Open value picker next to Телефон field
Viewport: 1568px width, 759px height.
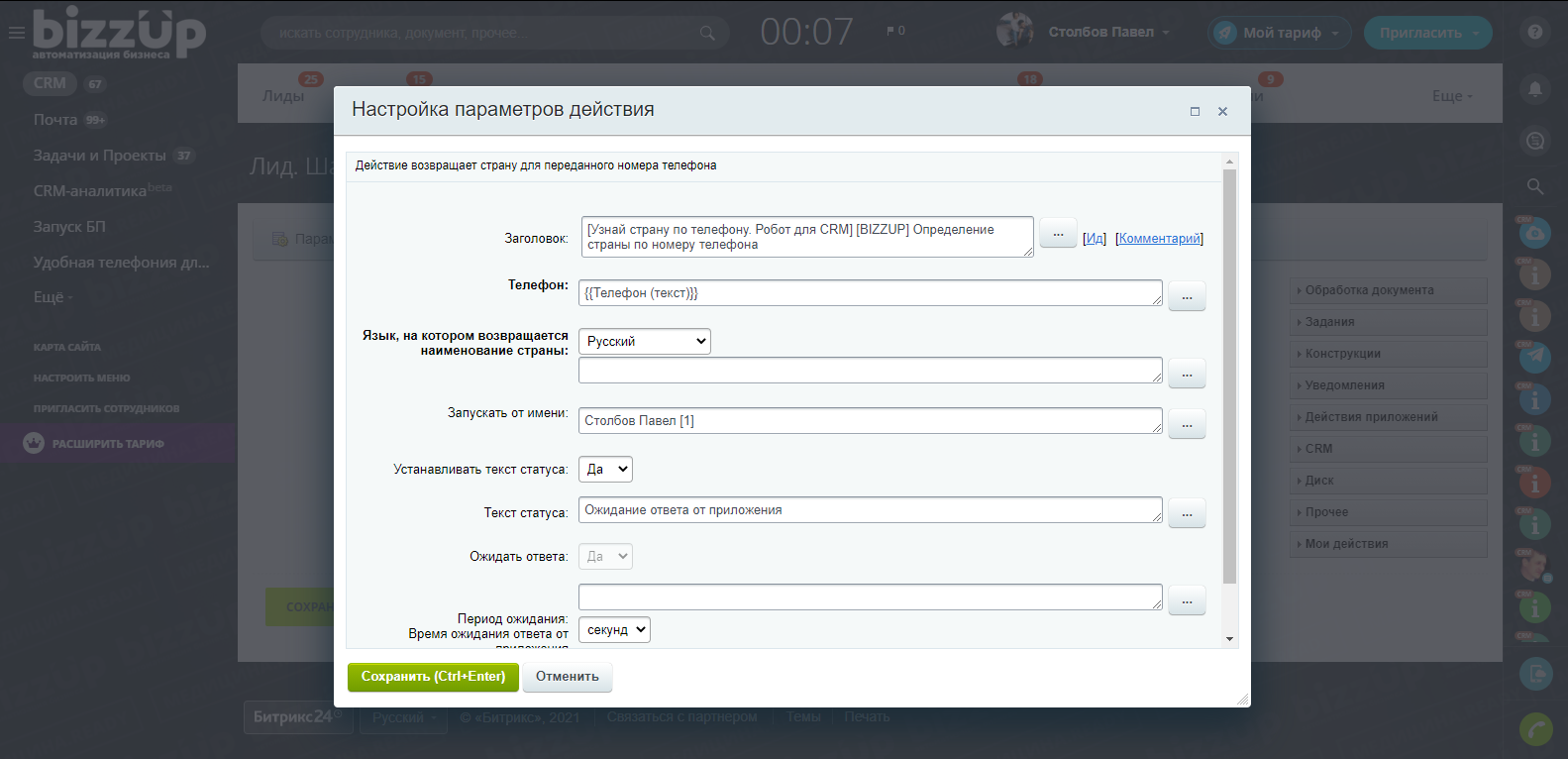point(1187,296)
